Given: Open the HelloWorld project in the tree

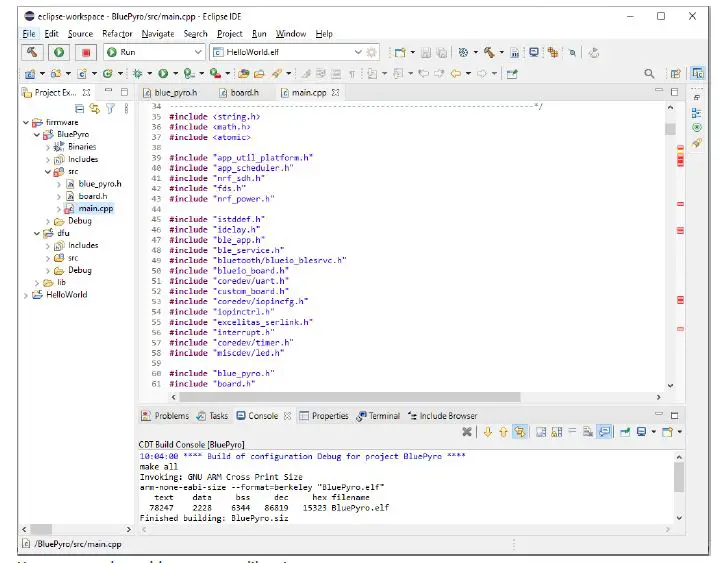Looking at the screenshot, I should pos(66,295).
